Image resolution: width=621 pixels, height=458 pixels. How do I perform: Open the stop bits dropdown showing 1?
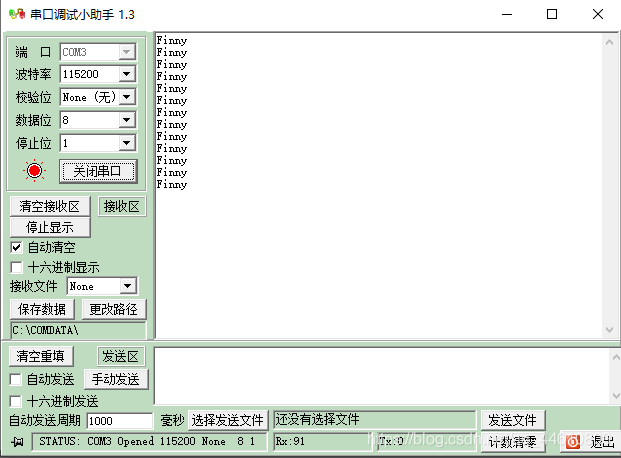tap(127, 143)
